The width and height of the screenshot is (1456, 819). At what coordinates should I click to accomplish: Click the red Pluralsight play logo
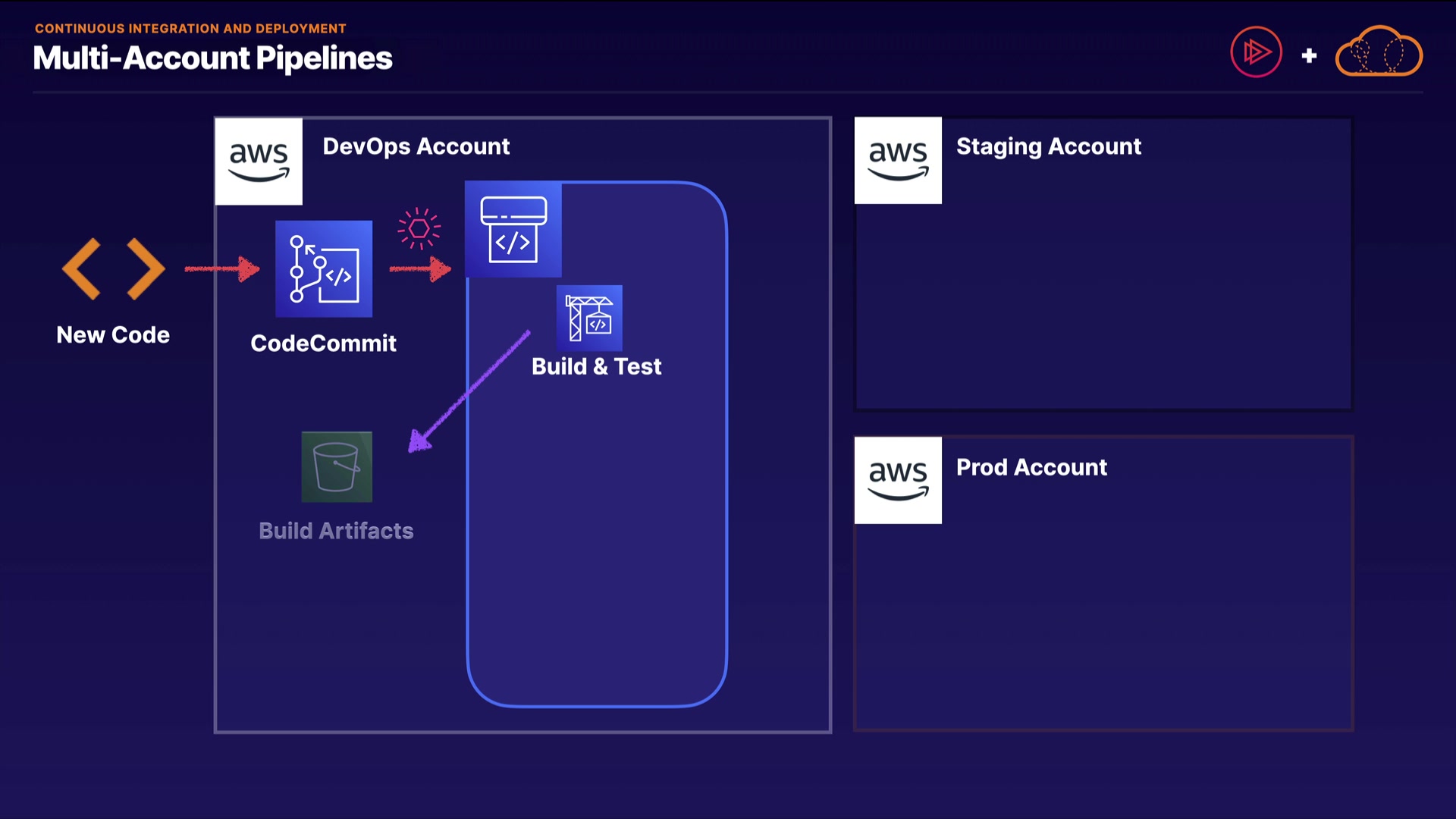click(x=1256, y=52)
